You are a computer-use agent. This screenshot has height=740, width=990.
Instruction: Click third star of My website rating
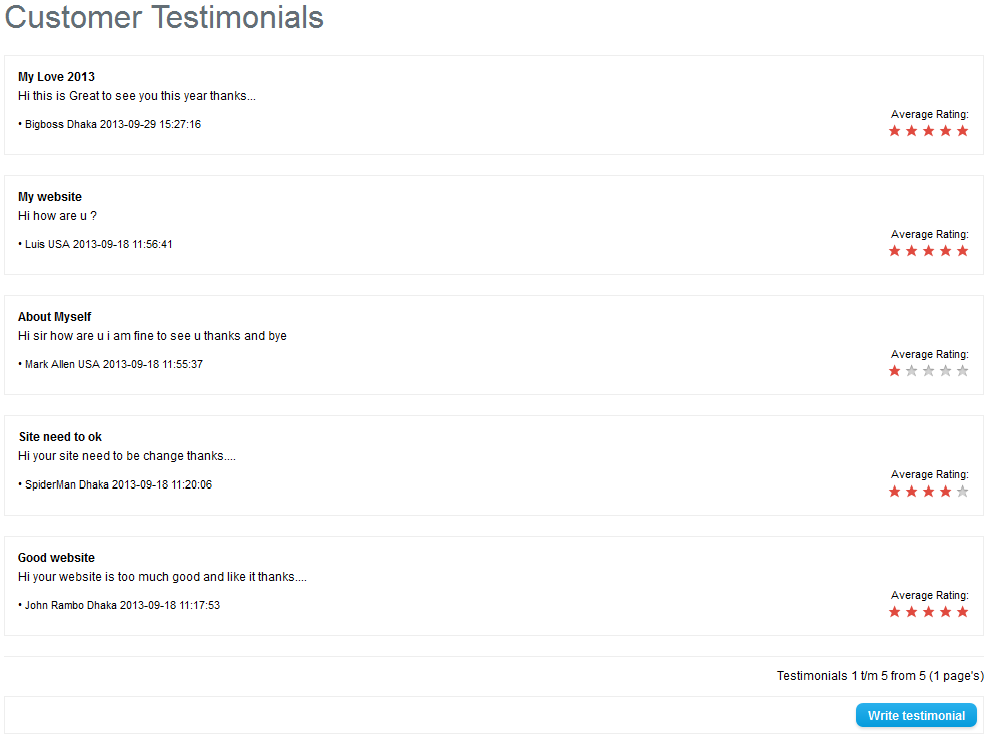[929, 251]
